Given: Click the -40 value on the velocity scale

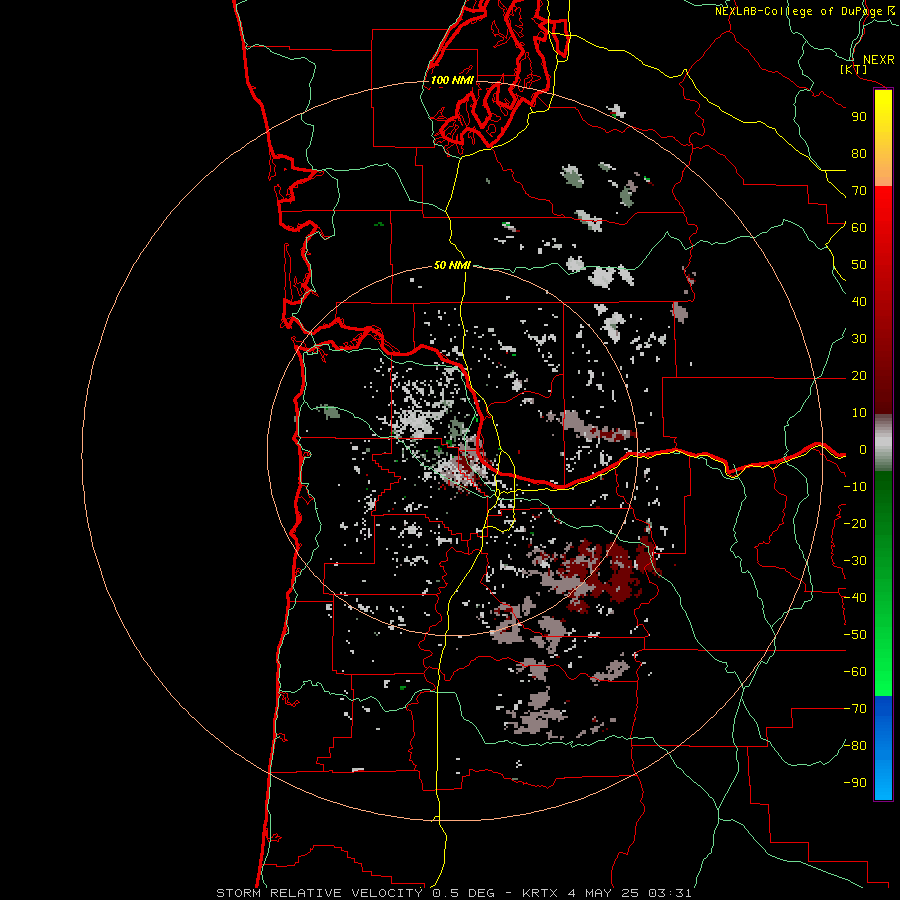Looking at the screenshot, I should 855,598.
